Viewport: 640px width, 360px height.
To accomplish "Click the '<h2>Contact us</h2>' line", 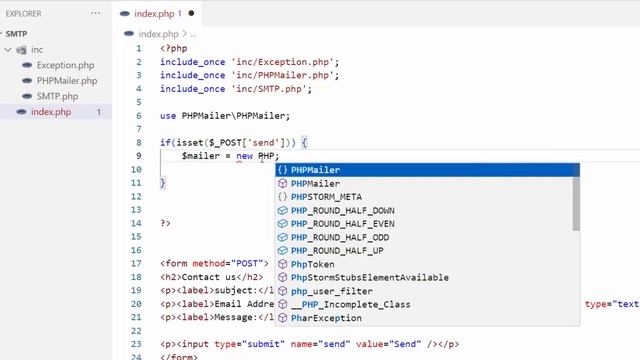I will (211, 277).
